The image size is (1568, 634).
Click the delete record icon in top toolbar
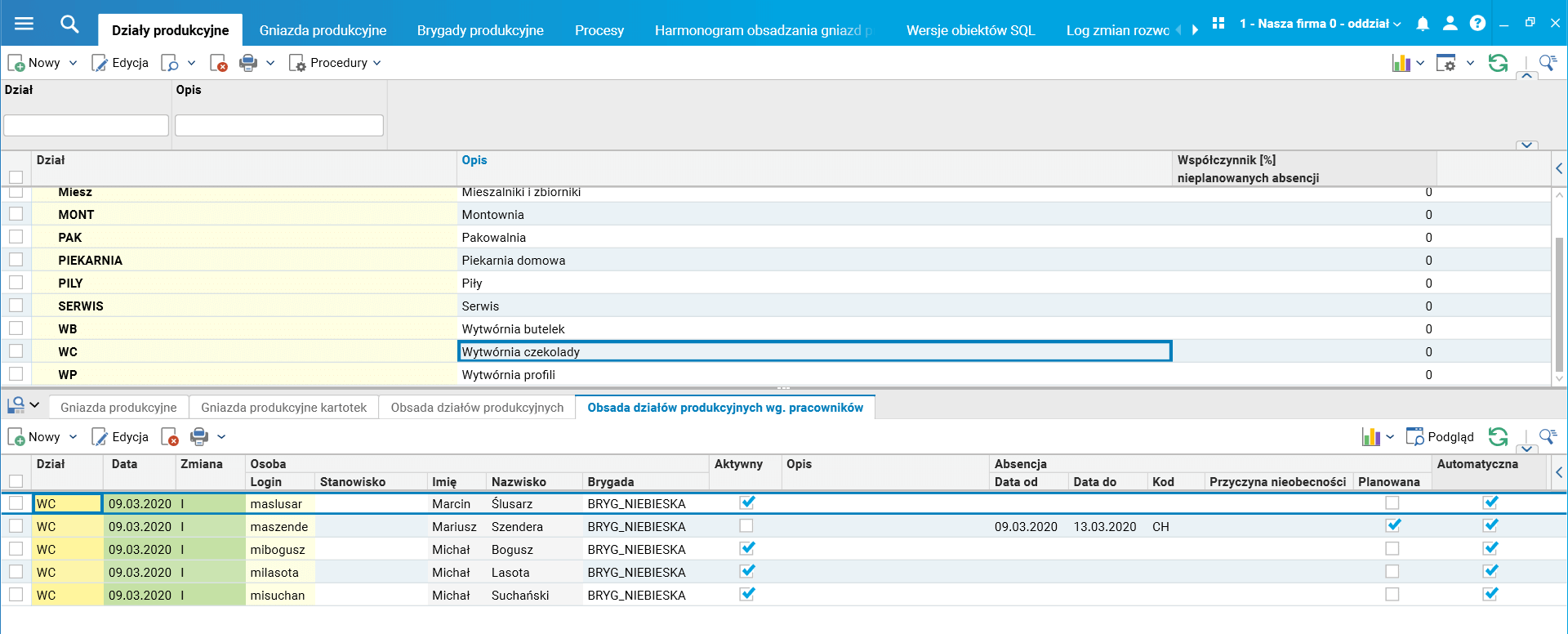pos(218,63)
